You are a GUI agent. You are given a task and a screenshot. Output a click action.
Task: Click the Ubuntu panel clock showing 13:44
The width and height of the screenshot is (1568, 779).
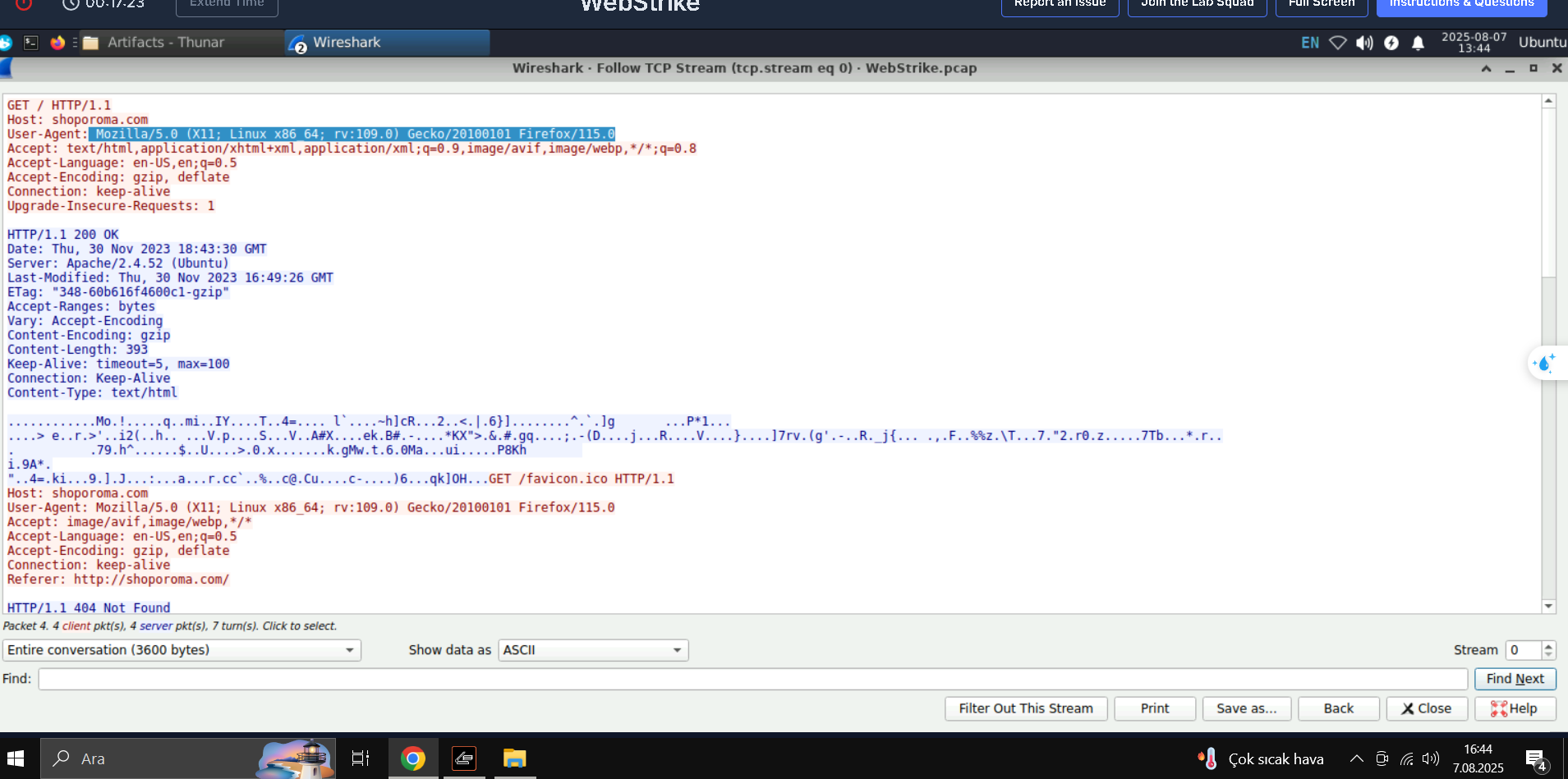(x=1474, y=43)
